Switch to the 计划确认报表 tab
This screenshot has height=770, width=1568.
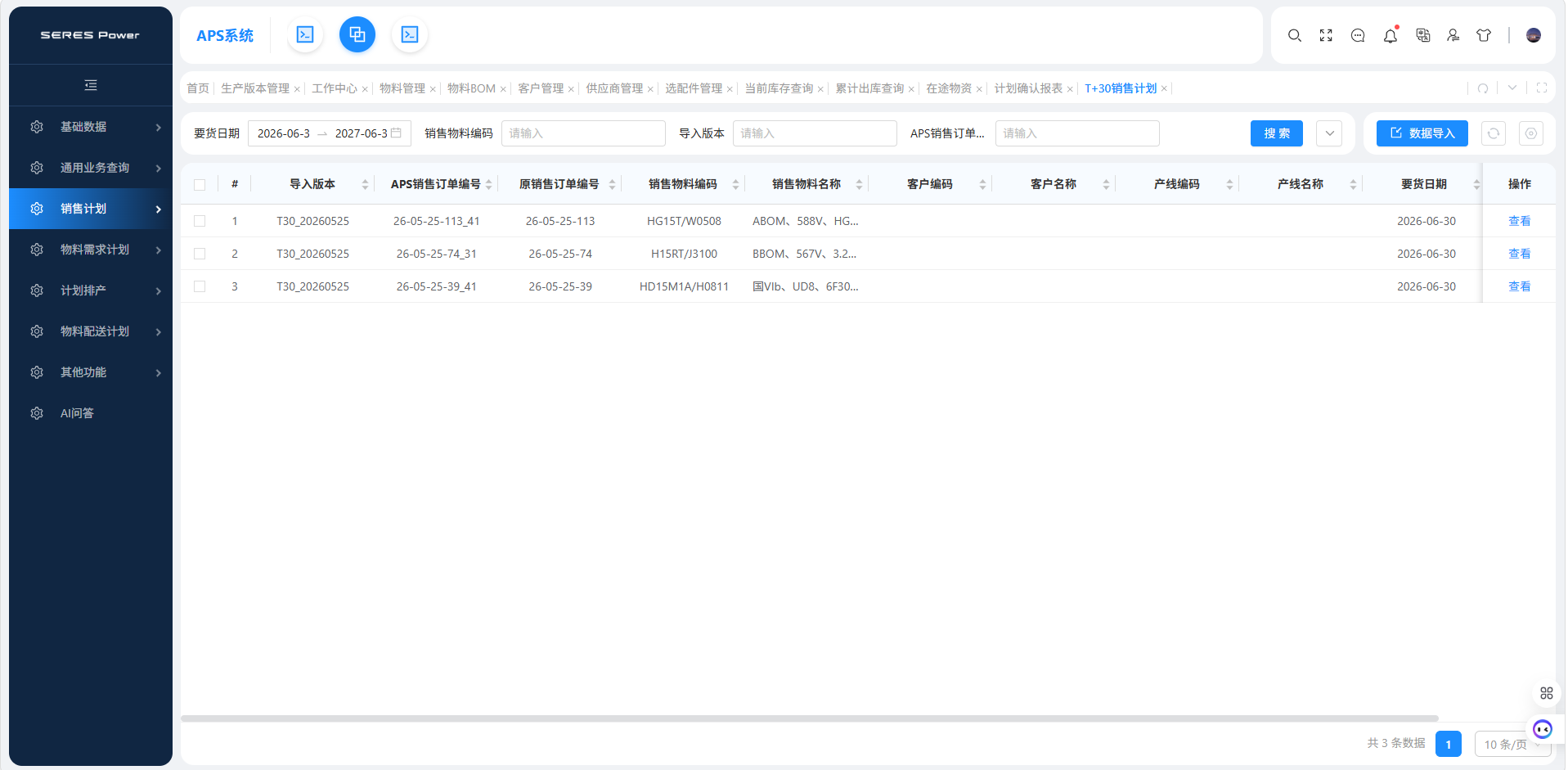click(x=1028, y=88)
